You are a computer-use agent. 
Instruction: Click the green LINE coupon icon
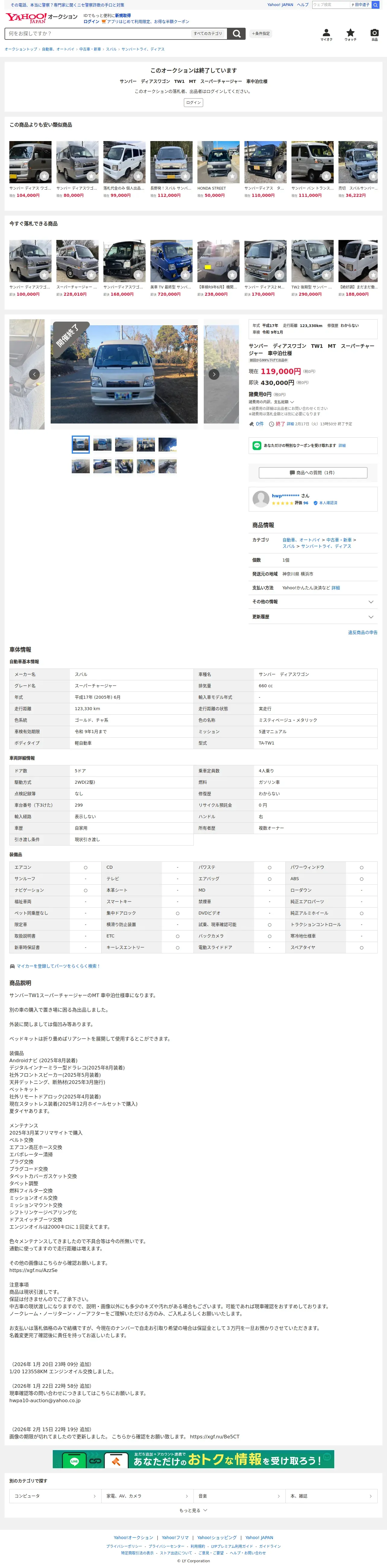click(x=257, y=446)
